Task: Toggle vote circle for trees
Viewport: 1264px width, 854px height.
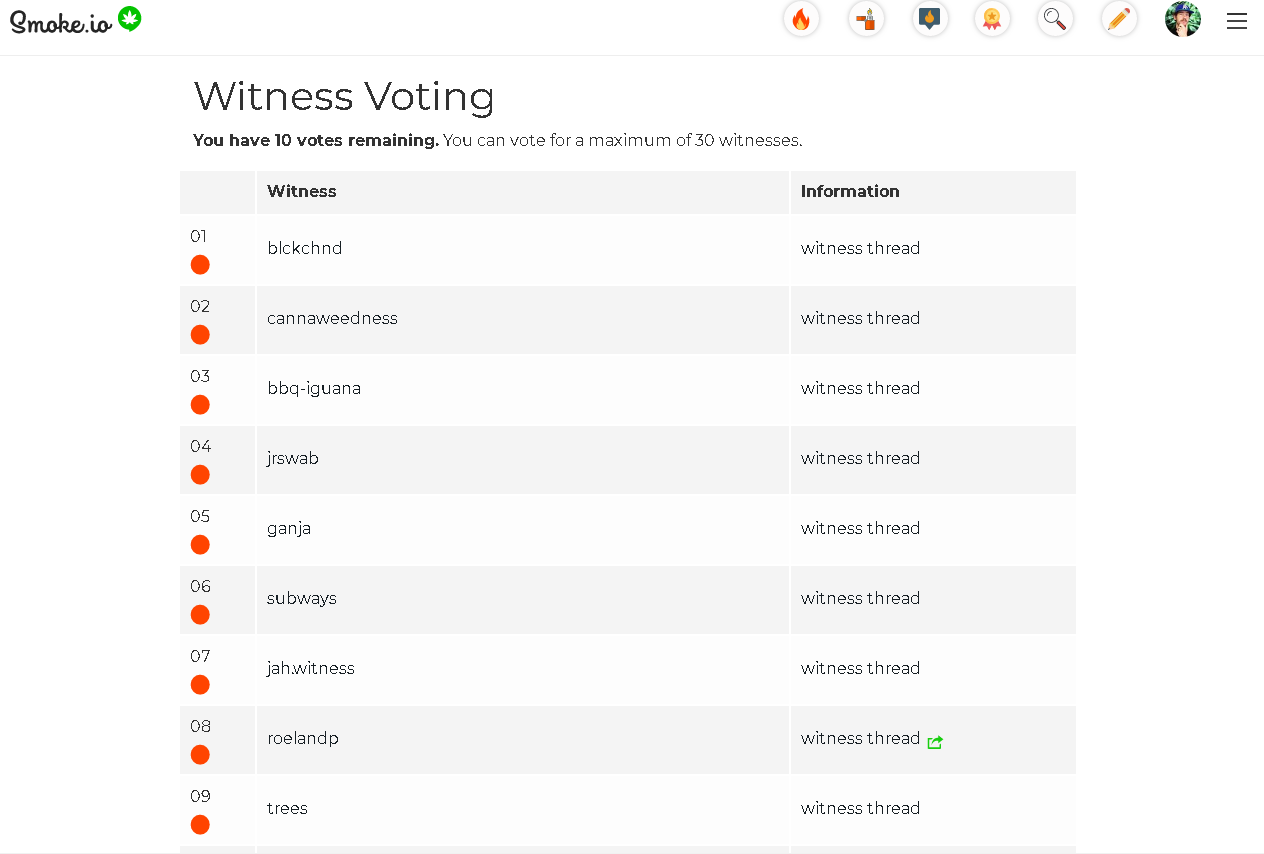Action: [200, 825]
